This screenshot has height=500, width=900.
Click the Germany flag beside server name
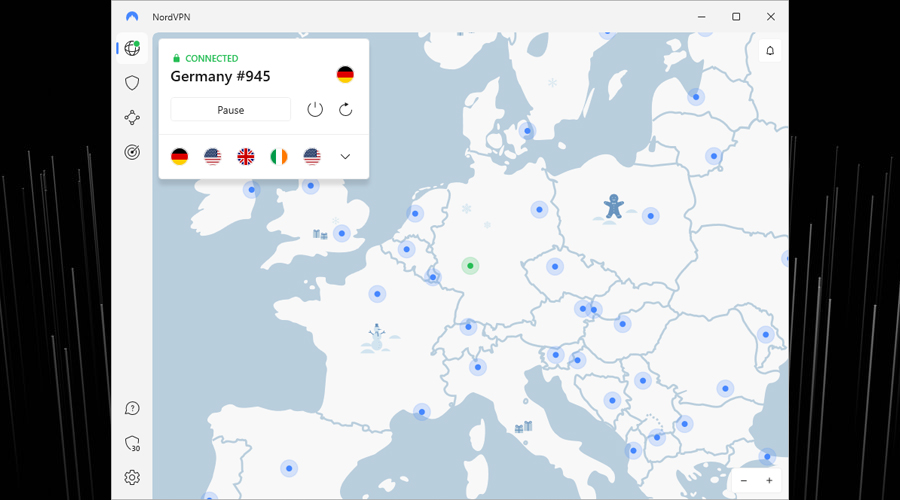pyautogui.click(x=345, y=75)
